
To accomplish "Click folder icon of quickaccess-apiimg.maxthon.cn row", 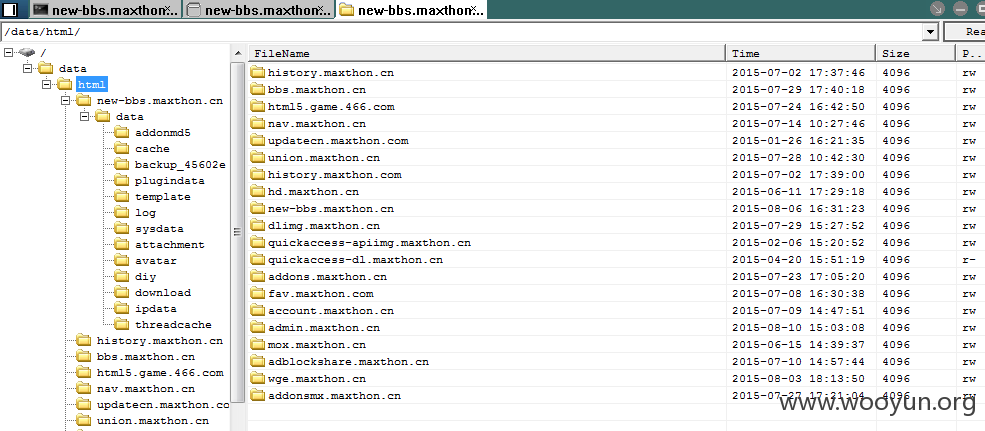I will point(258,242).
